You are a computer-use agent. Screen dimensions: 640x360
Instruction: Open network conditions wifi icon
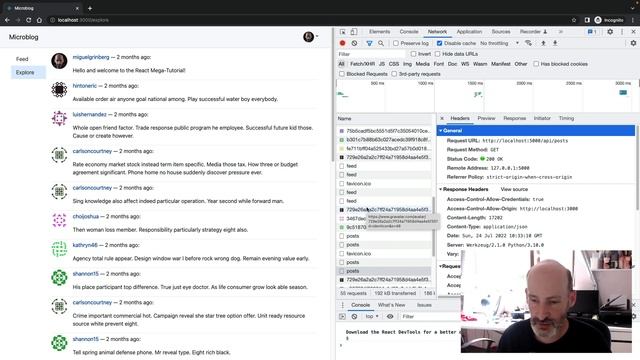click(529, 43)
